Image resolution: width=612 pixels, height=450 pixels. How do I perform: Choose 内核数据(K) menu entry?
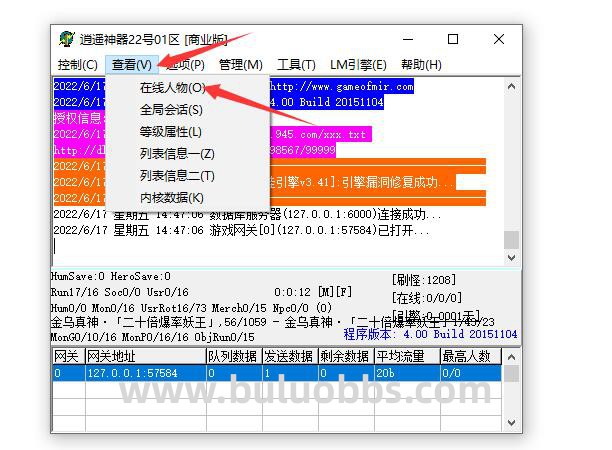(x=171, y=198)
